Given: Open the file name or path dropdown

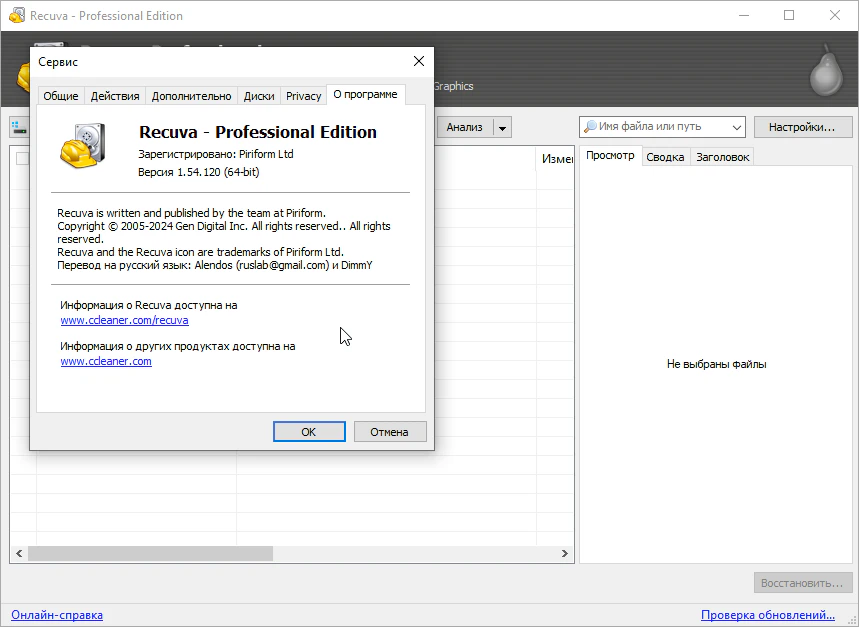Looking at the screenshot, I should click(x=737, y=127).
